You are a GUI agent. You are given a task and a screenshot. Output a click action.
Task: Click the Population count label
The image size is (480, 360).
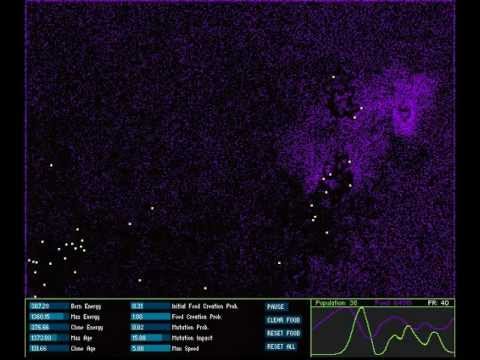pyautogui.click(x=336, y=303)
